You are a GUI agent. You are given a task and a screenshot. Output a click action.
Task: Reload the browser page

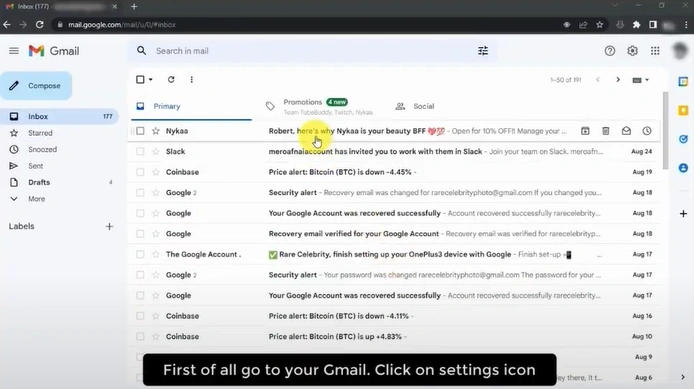coord(39,25)
